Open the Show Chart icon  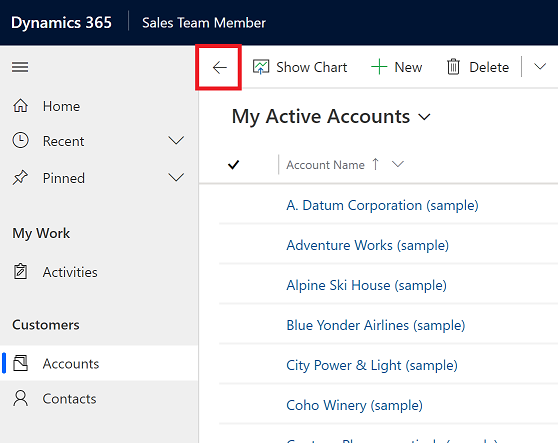point(261,67)
